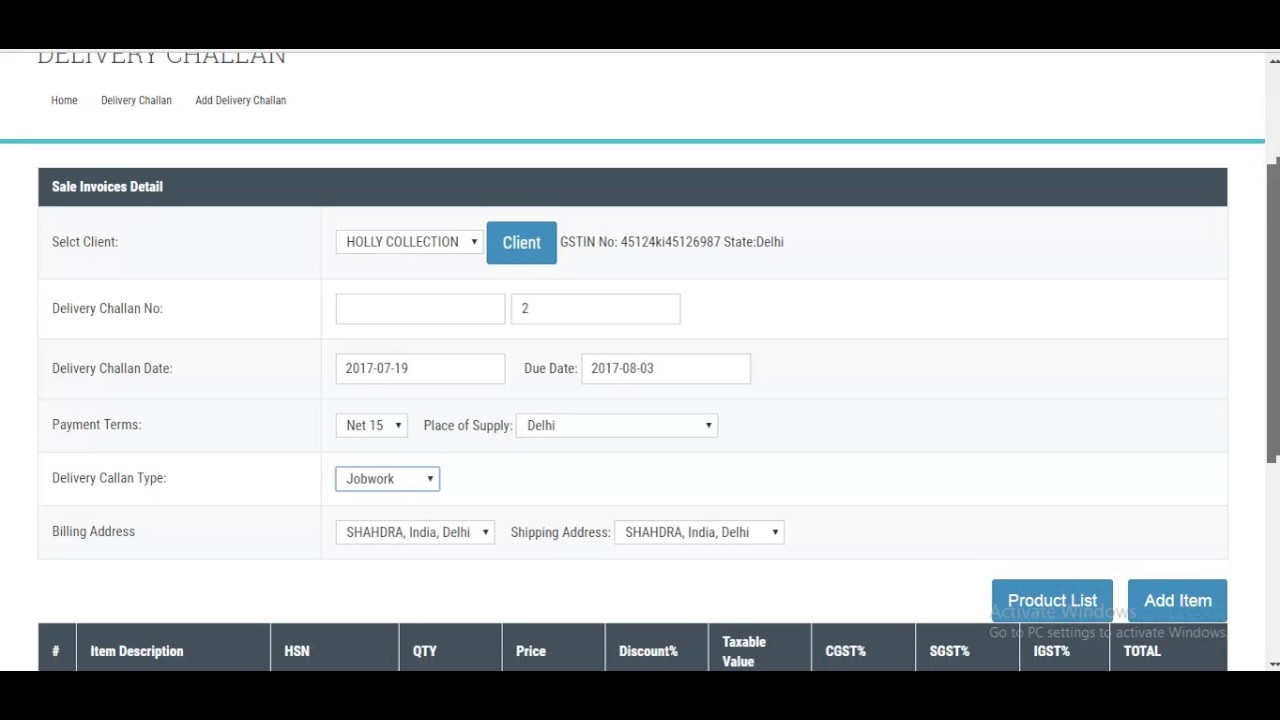
Task: Focus the empty Delivery Challan No prefix field
Action: (420, 309)
